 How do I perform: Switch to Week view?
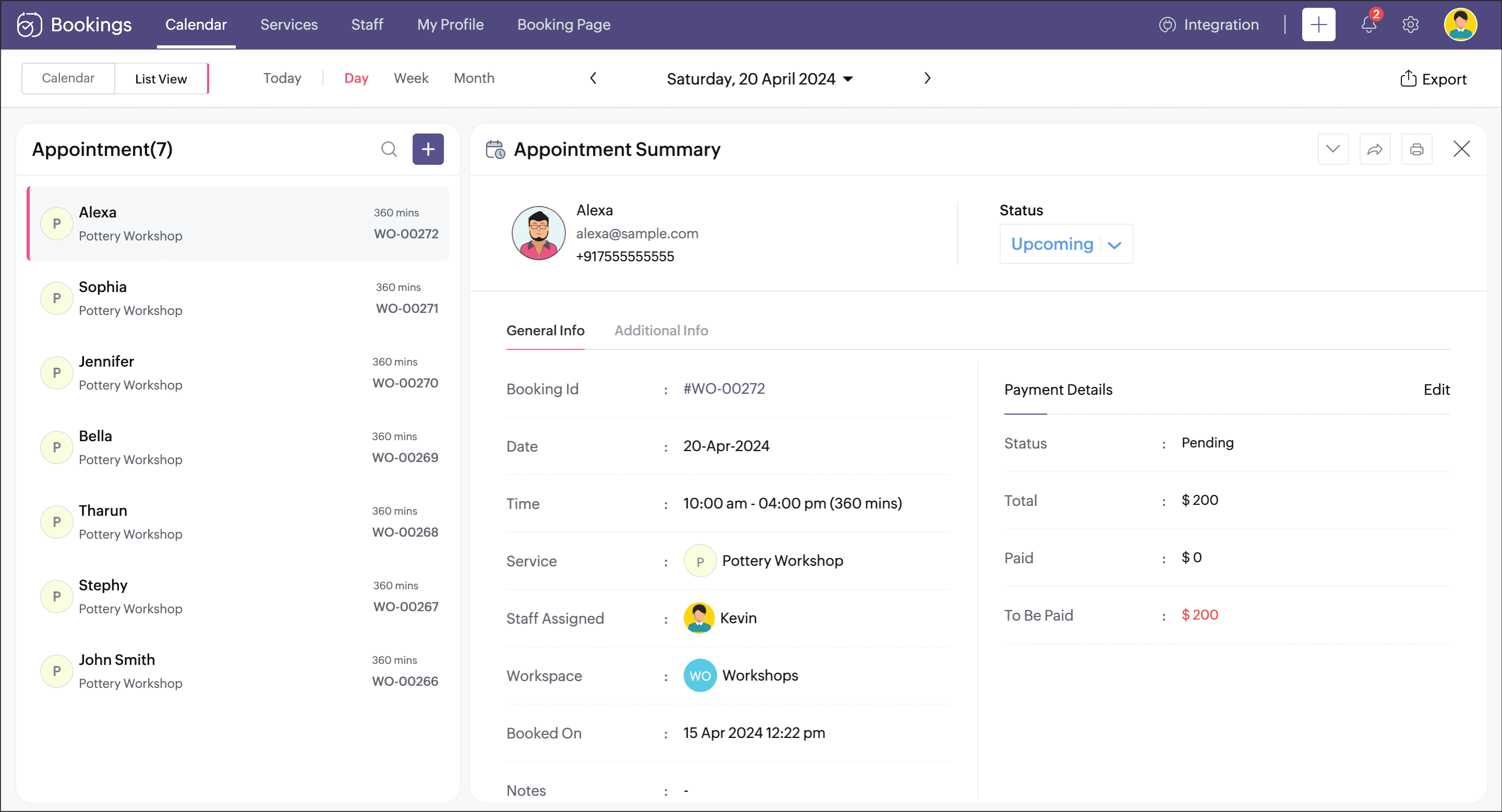(411, 78)
